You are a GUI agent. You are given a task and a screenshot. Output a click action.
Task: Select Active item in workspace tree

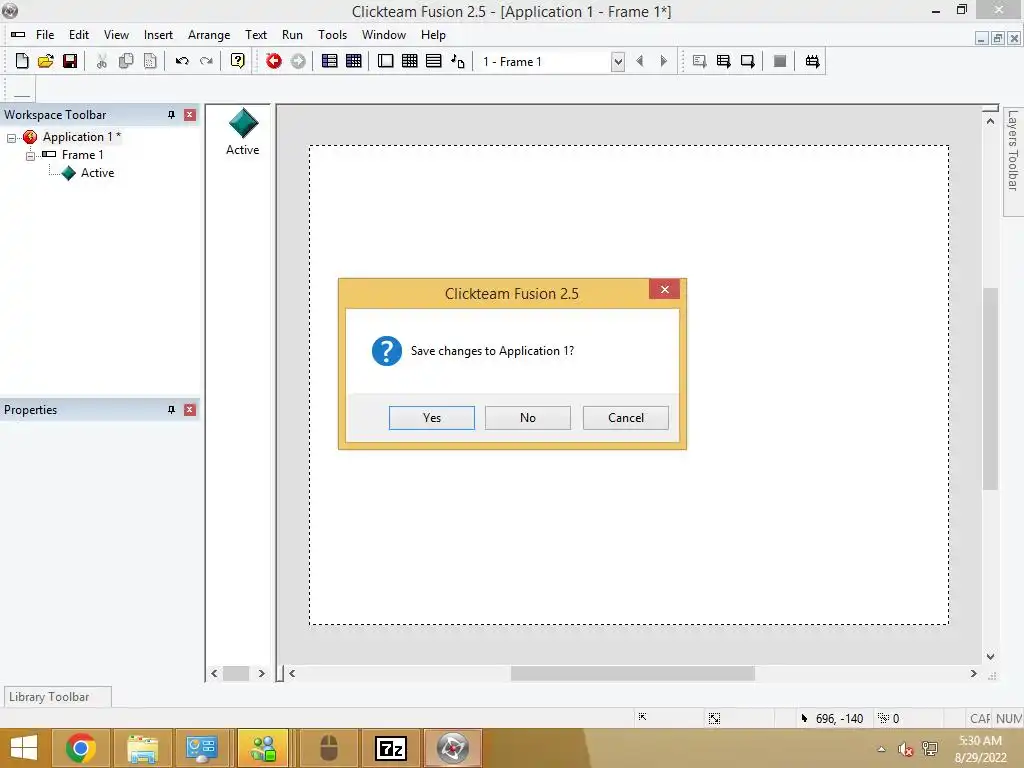coord(97,173)
